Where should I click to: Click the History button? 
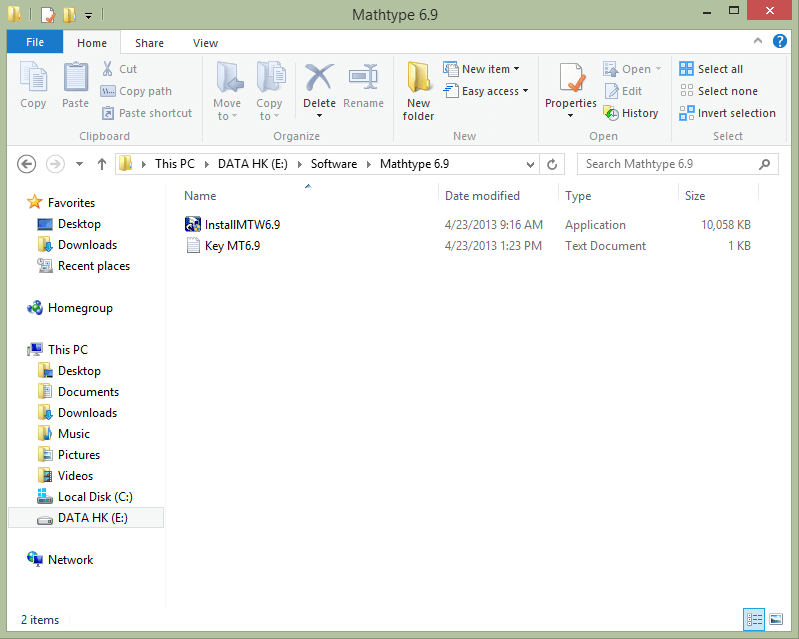point(630,113)
